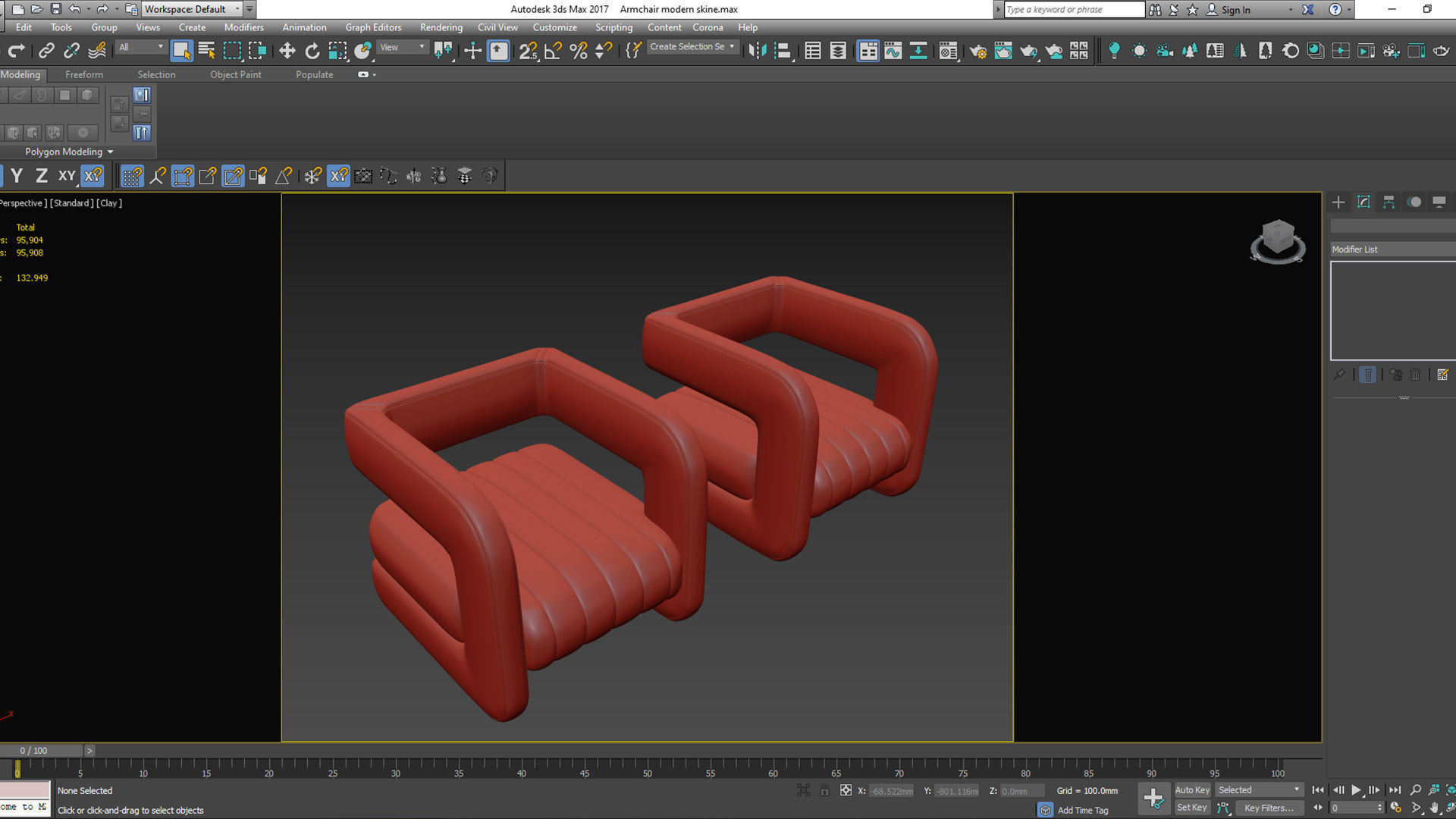Open the Selected key mode dropdown
The height and width of the screenshot is (819, 1456).
(1259, 790)
